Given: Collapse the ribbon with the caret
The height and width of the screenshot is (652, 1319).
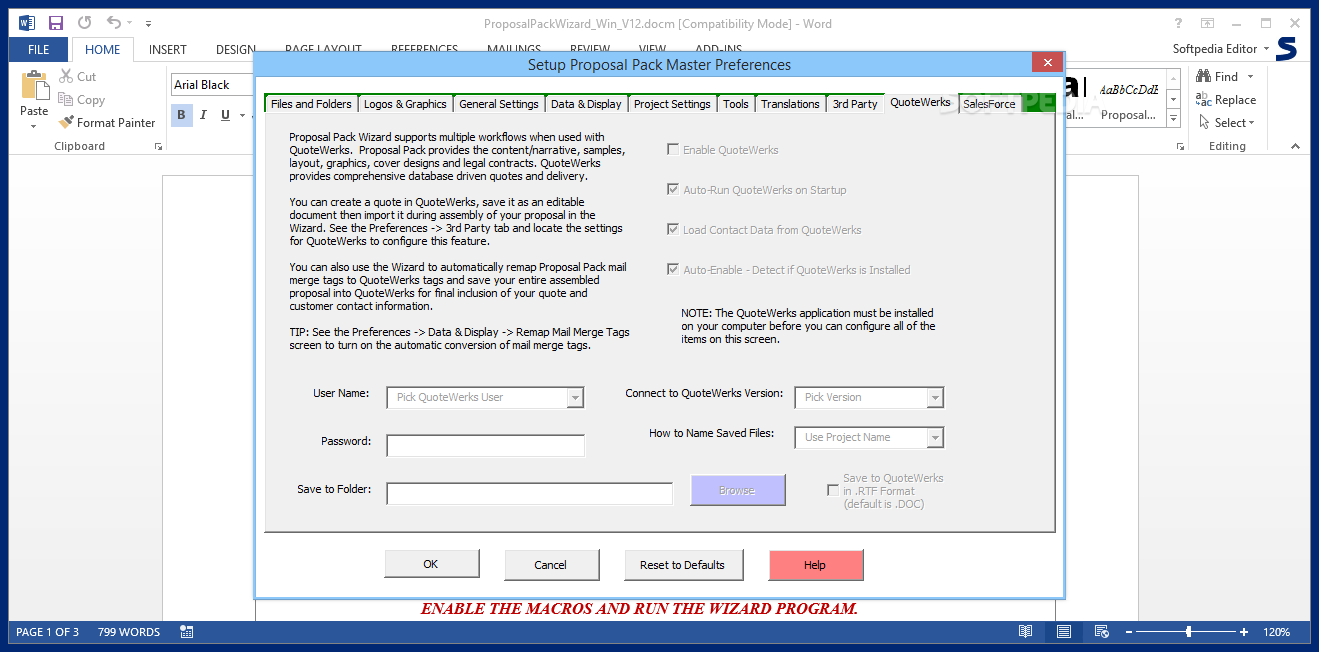Looking at the screenshot, I should click(1296, 147).
